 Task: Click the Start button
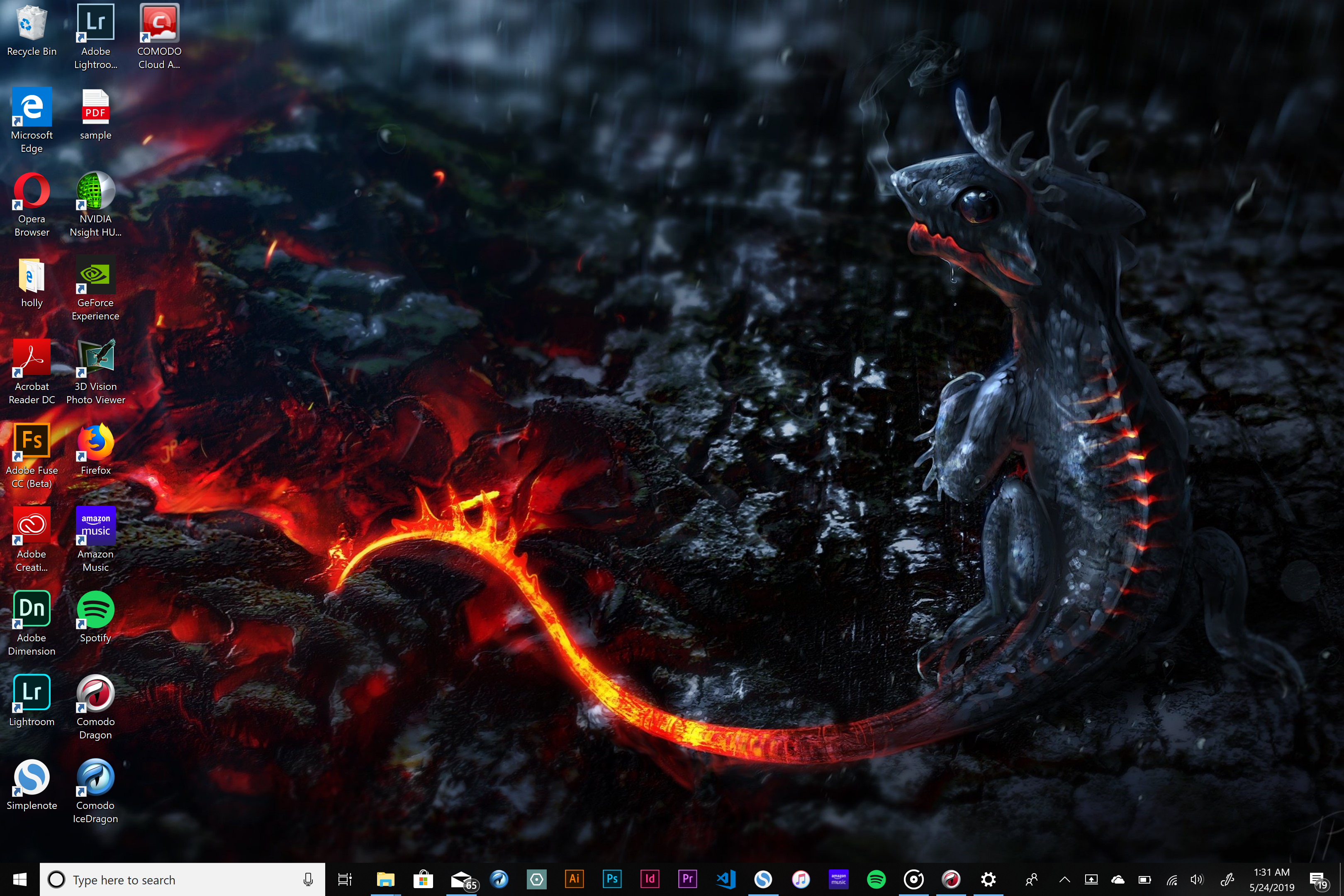pos(19,879)
